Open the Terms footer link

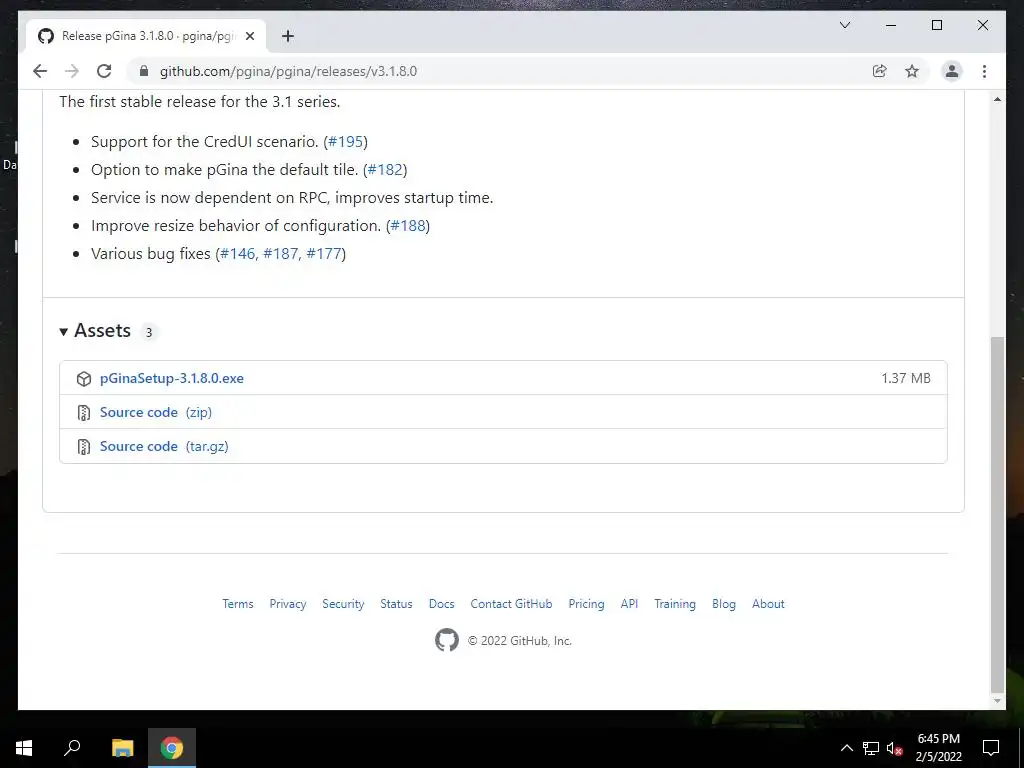pos(238,604)
